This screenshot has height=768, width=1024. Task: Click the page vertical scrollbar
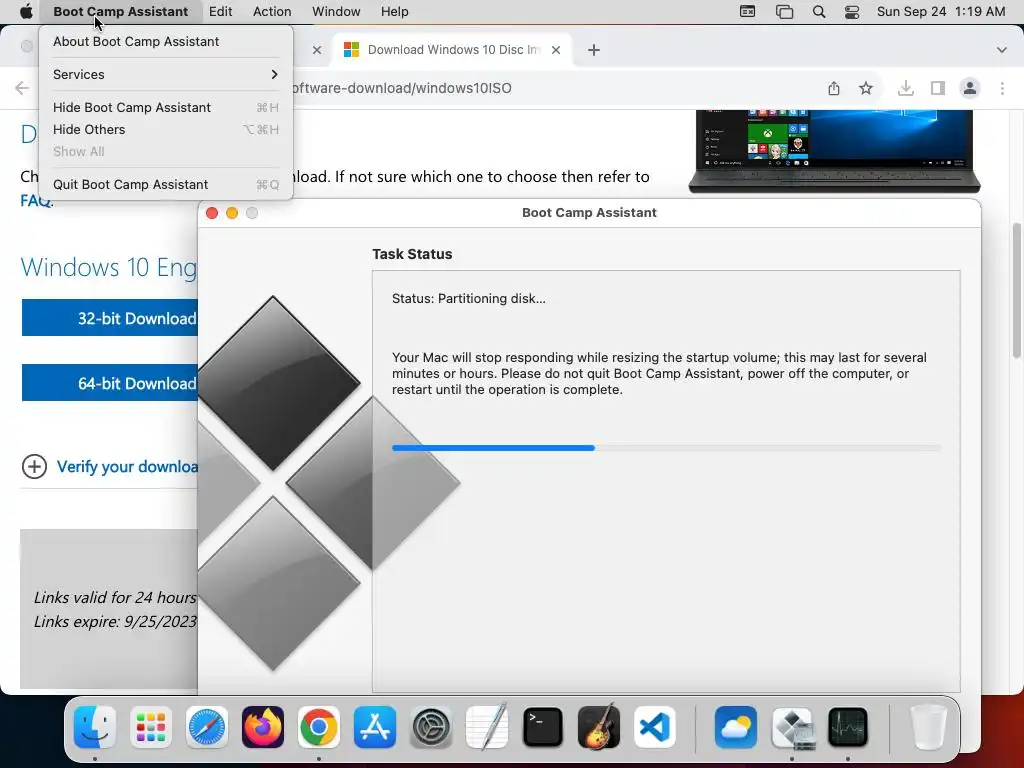1016,291
